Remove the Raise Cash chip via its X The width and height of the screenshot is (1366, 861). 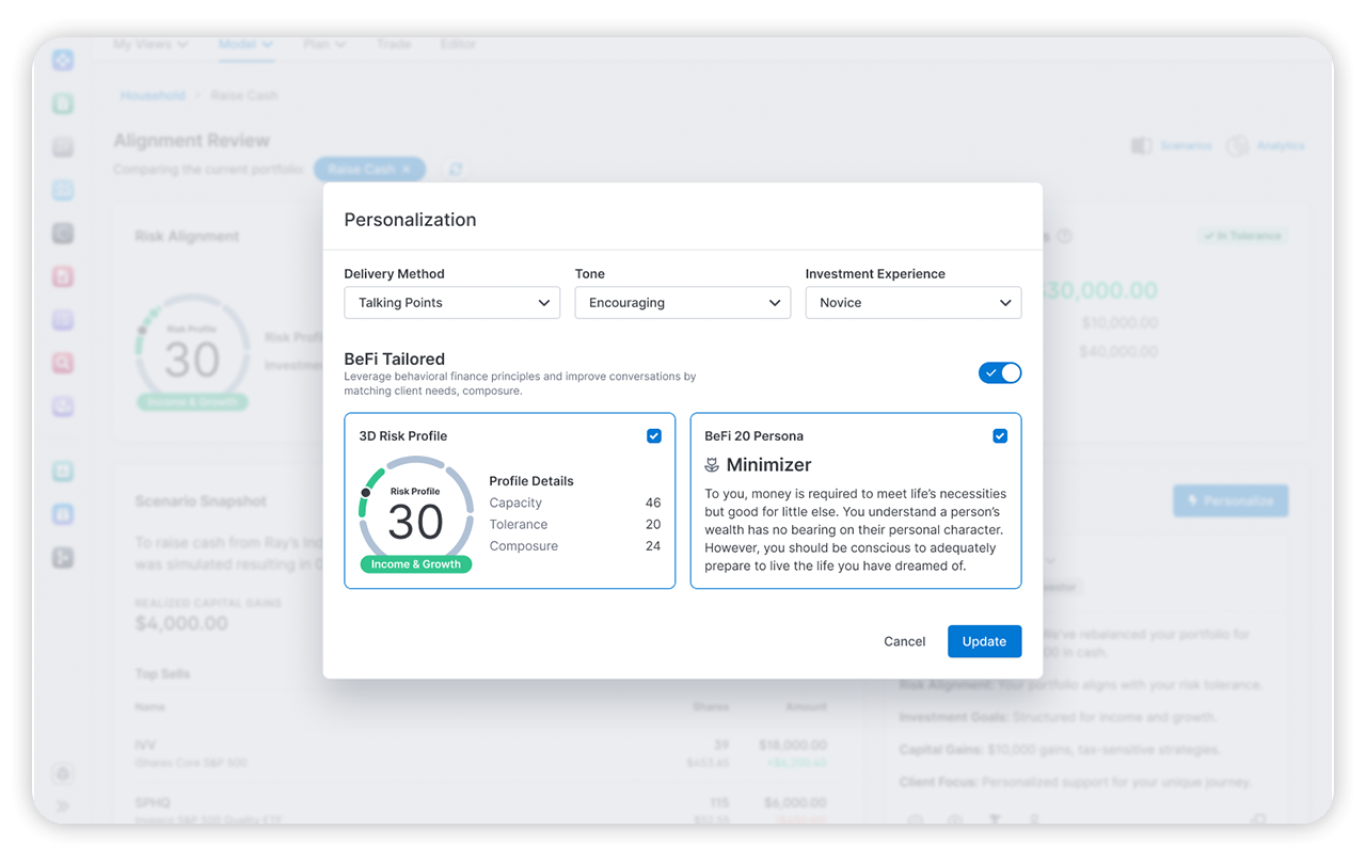[406, 169]
